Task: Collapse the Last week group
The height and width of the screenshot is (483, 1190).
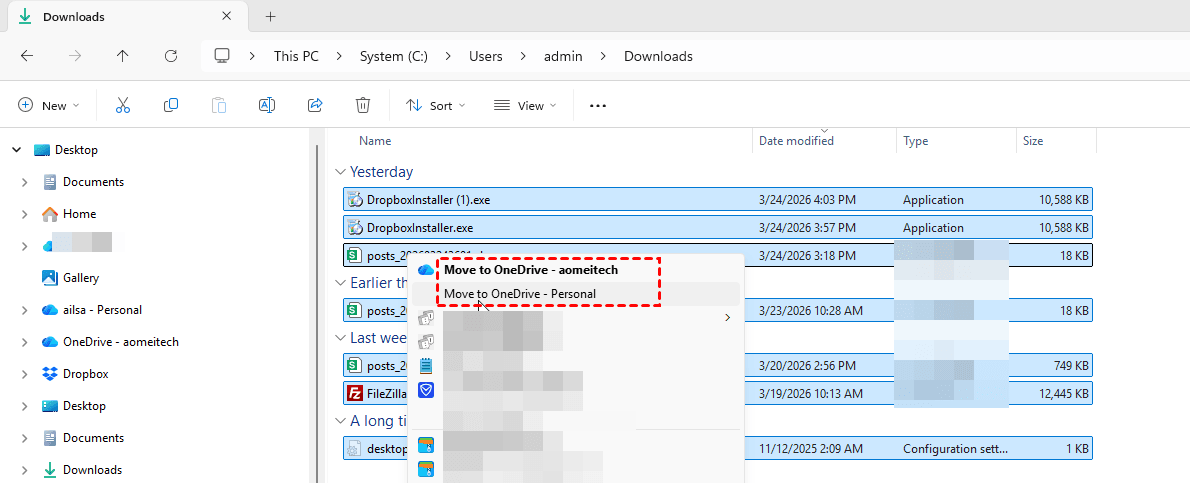Action: pos(339,338)
